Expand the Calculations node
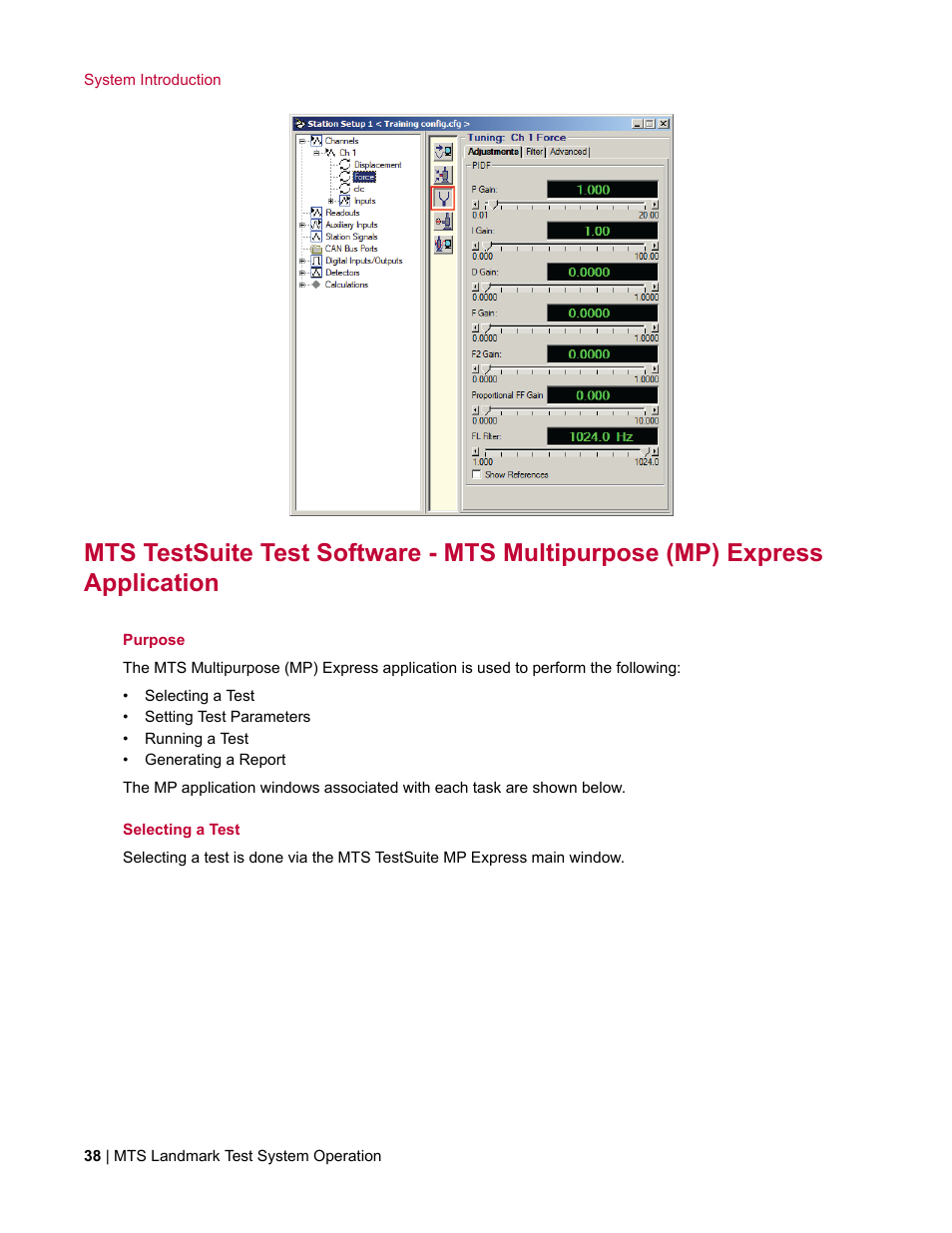Image resolution: width=952 pixels, height=1233 pixels. 302,285
